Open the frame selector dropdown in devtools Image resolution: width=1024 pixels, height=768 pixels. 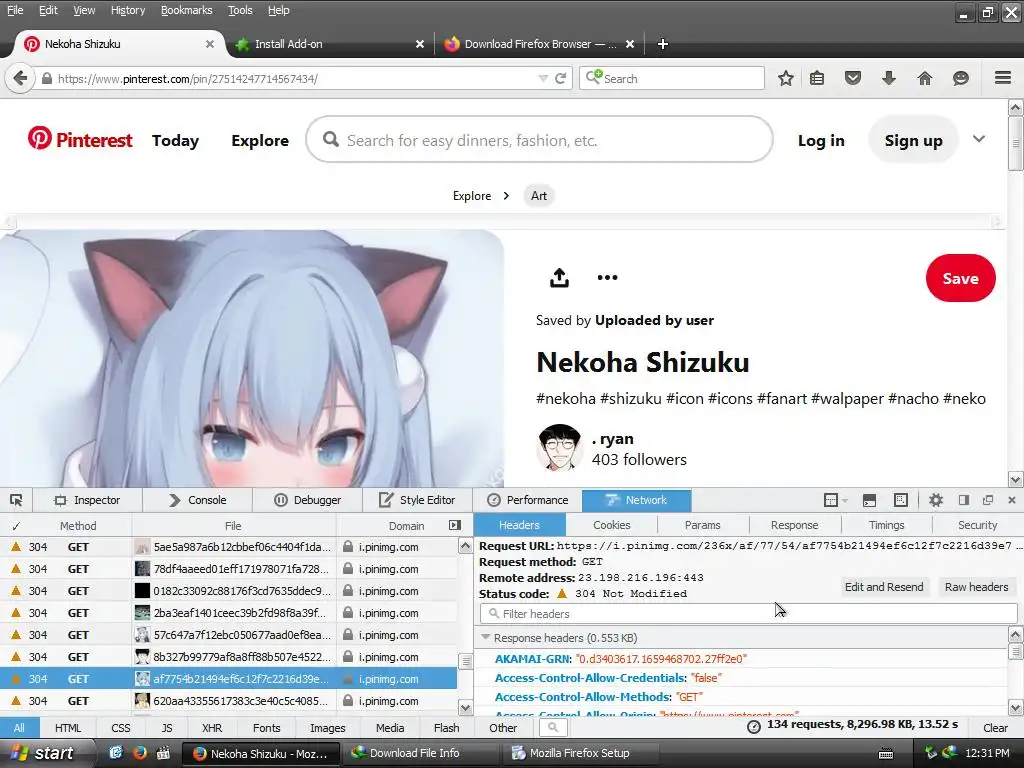(835, 500)
